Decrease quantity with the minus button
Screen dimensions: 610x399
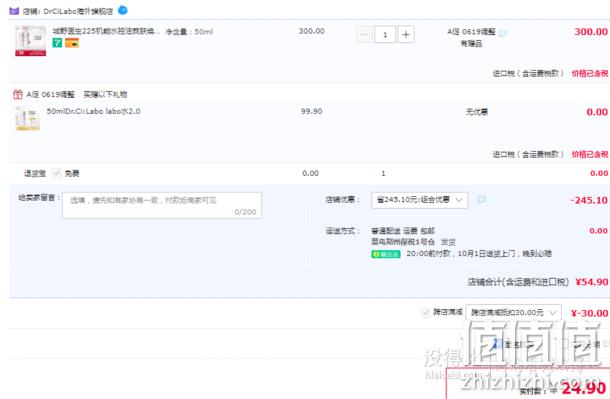365,35
